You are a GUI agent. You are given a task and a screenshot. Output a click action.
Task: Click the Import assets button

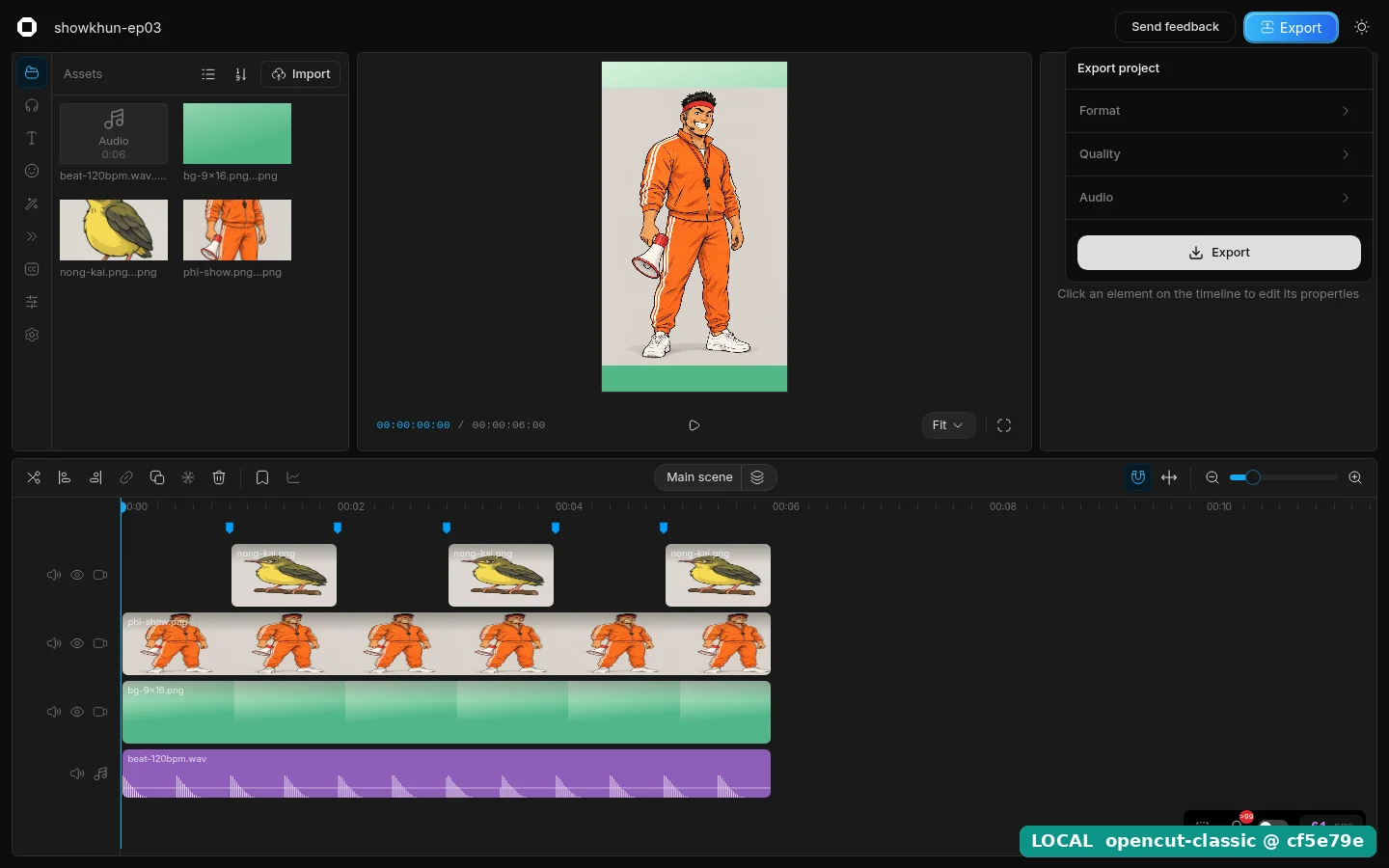tap(301, 74)
